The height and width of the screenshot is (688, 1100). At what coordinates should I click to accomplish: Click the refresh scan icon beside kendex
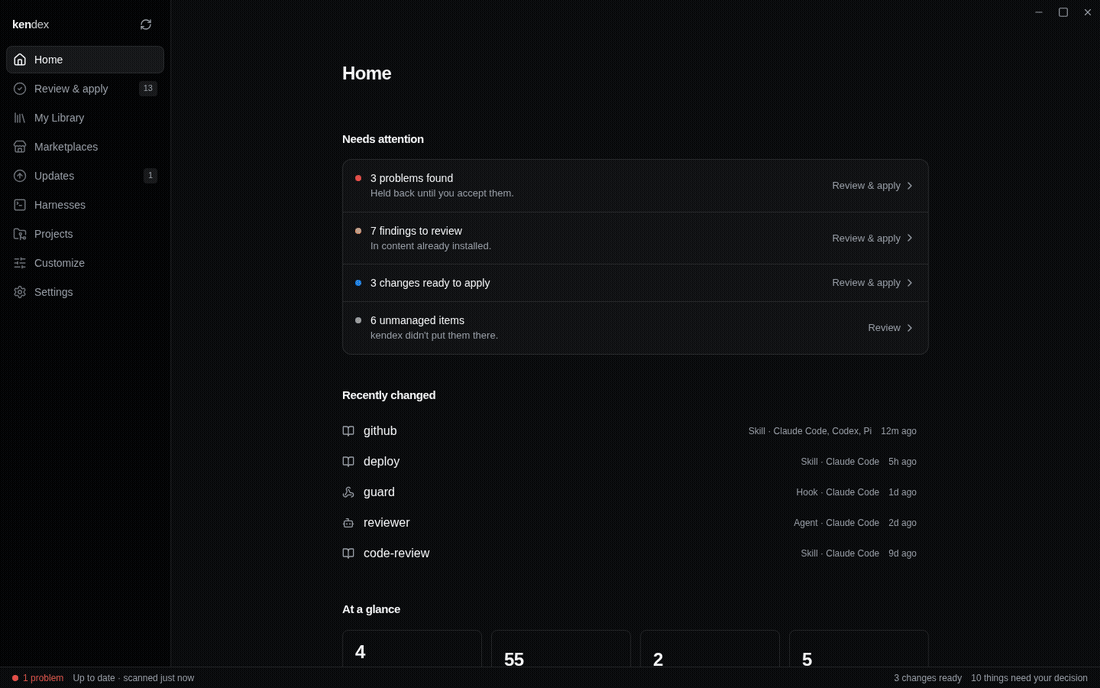point(146,25)
